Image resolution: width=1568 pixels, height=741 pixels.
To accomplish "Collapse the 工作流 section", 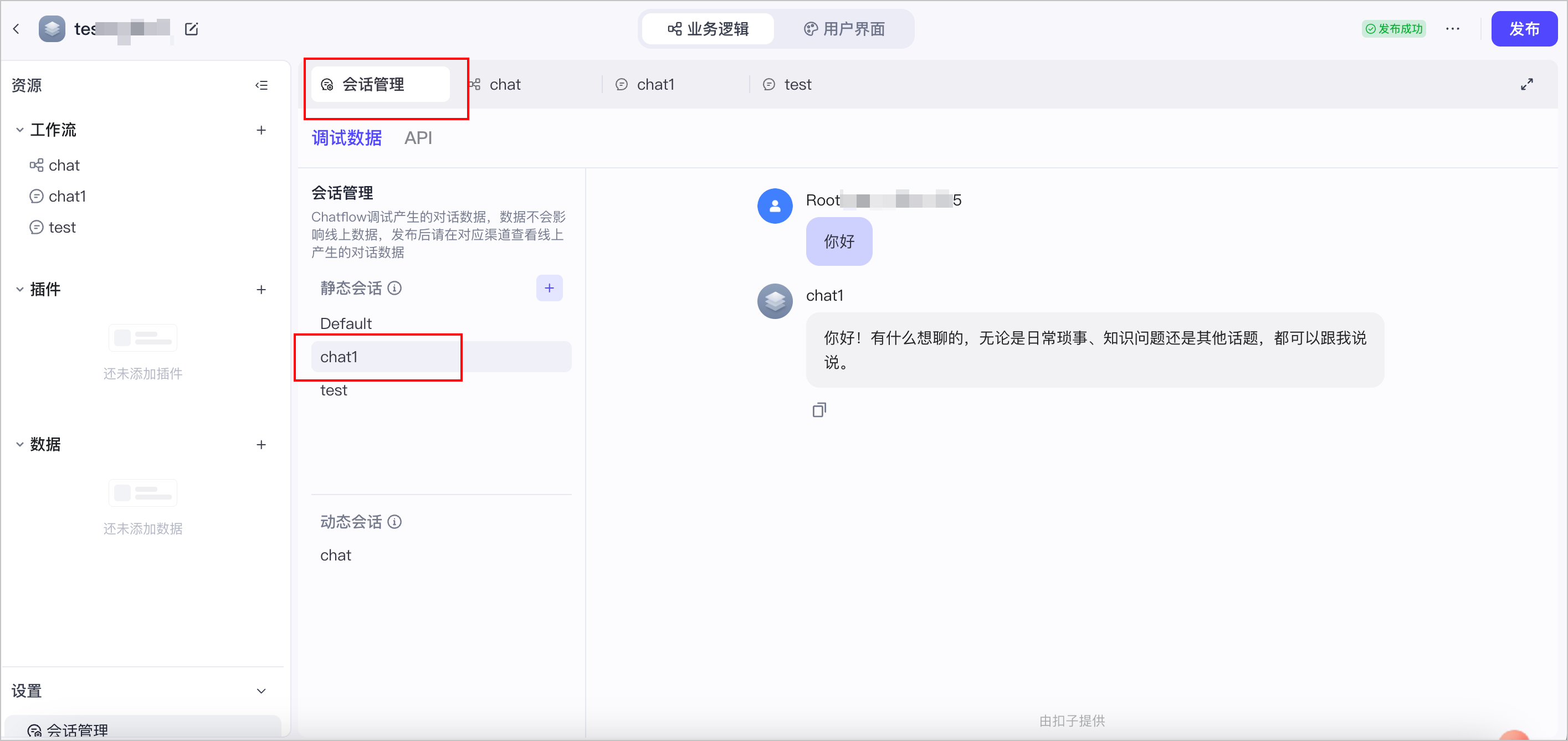I will (19, 130).
